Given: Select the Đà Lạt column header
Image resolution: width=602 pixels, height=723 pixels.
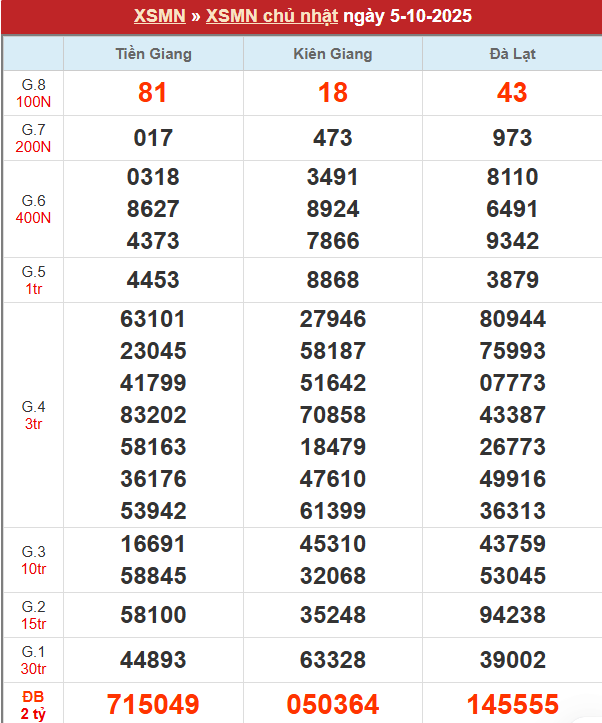Looking at the screenshot, I should click(512, 54).
